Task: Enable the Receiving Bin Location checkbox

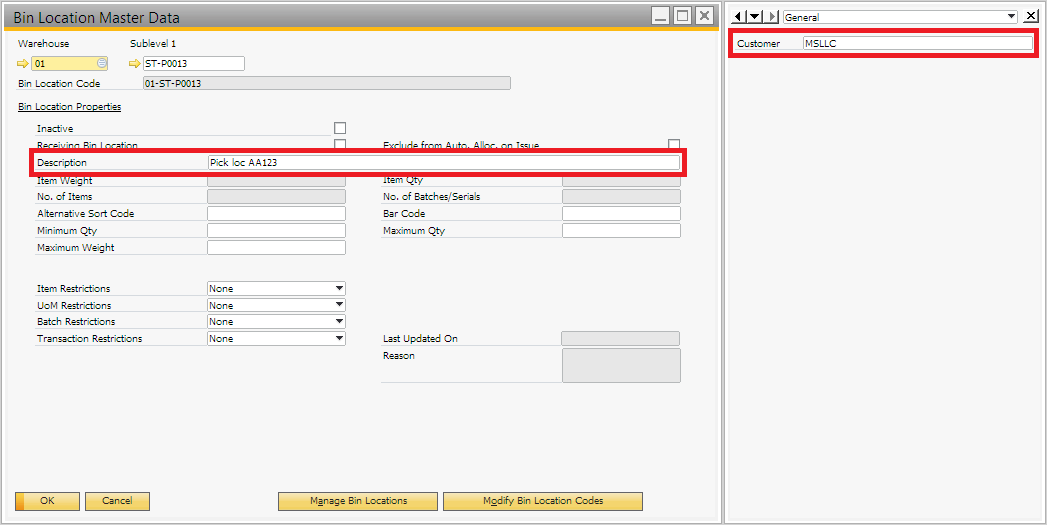Action: pos(340,144)
